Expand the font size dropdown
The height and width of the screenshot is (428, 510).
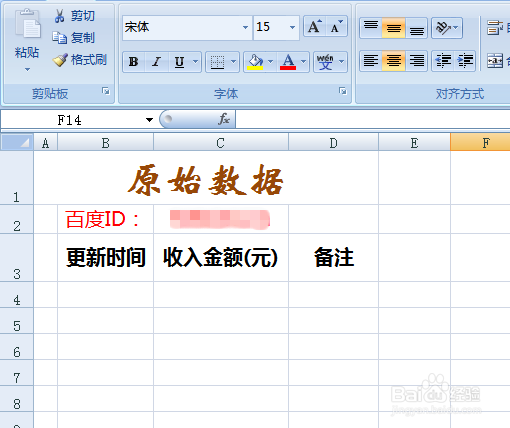tap(292, 27)
